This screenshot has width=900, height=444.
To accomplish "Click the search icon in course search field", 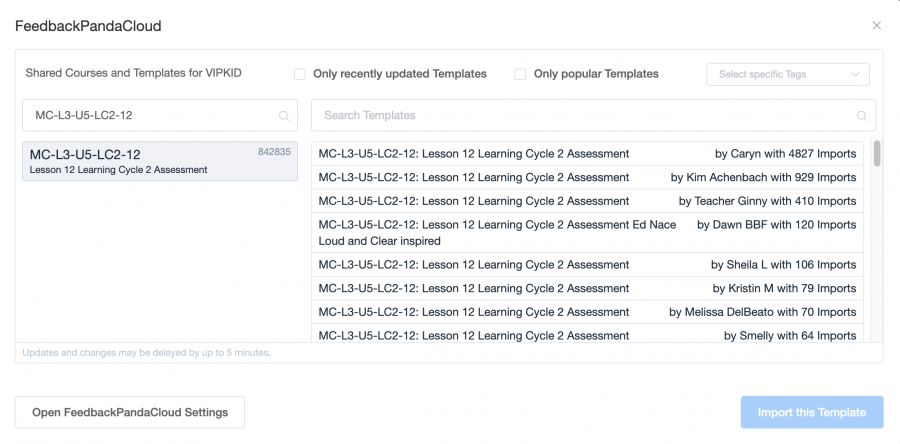I will point(284,115).
